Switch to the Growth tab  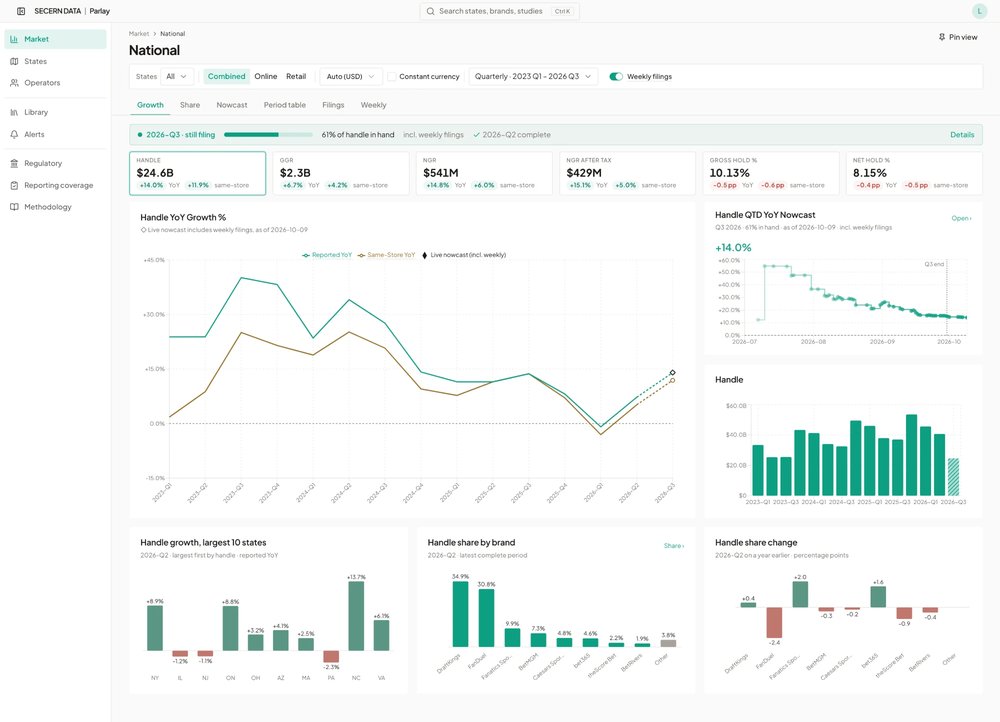tap(151, 105)
